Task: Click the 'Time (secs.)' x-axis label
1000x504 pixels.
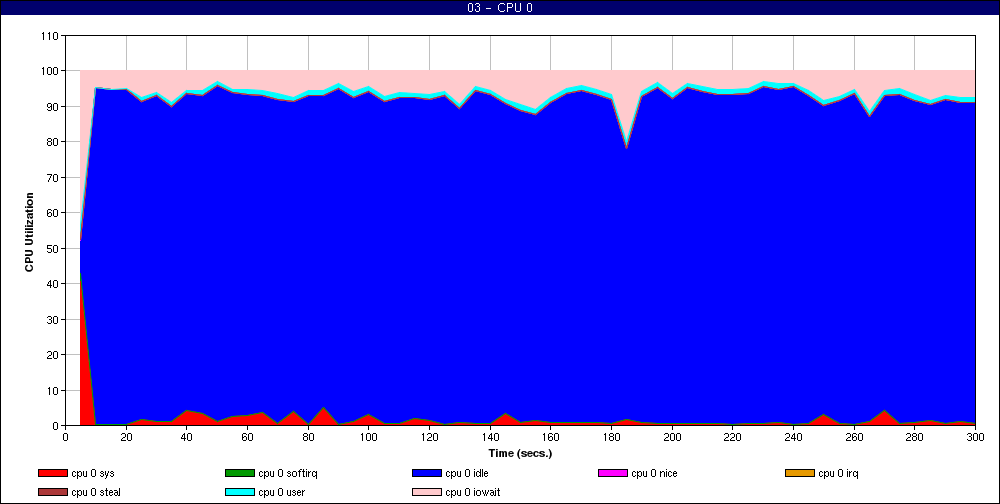Action: 520,454
